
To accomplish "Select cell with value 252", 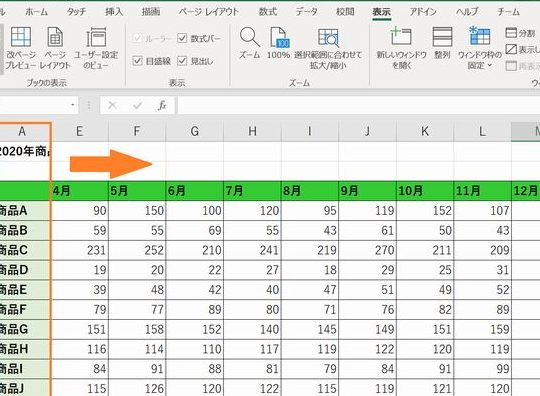I will coord(137,250).
